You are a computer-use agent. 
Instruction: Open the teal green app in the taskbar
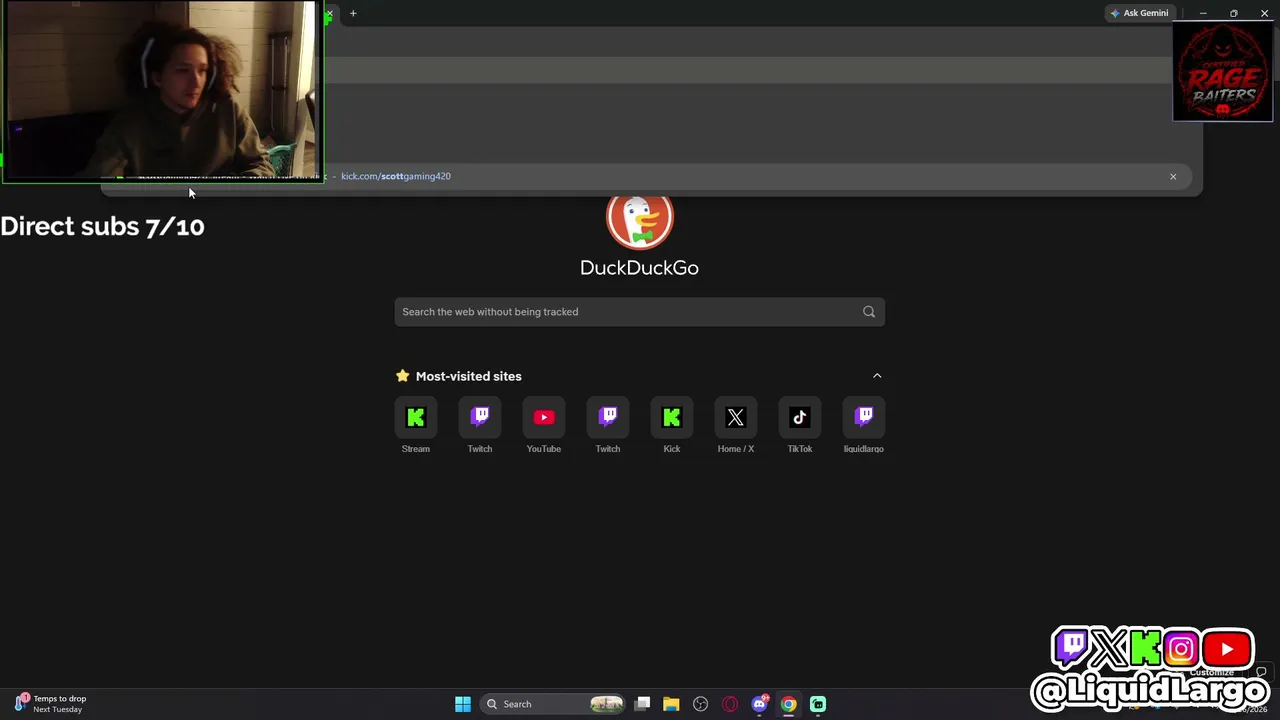tap(818, 704)
